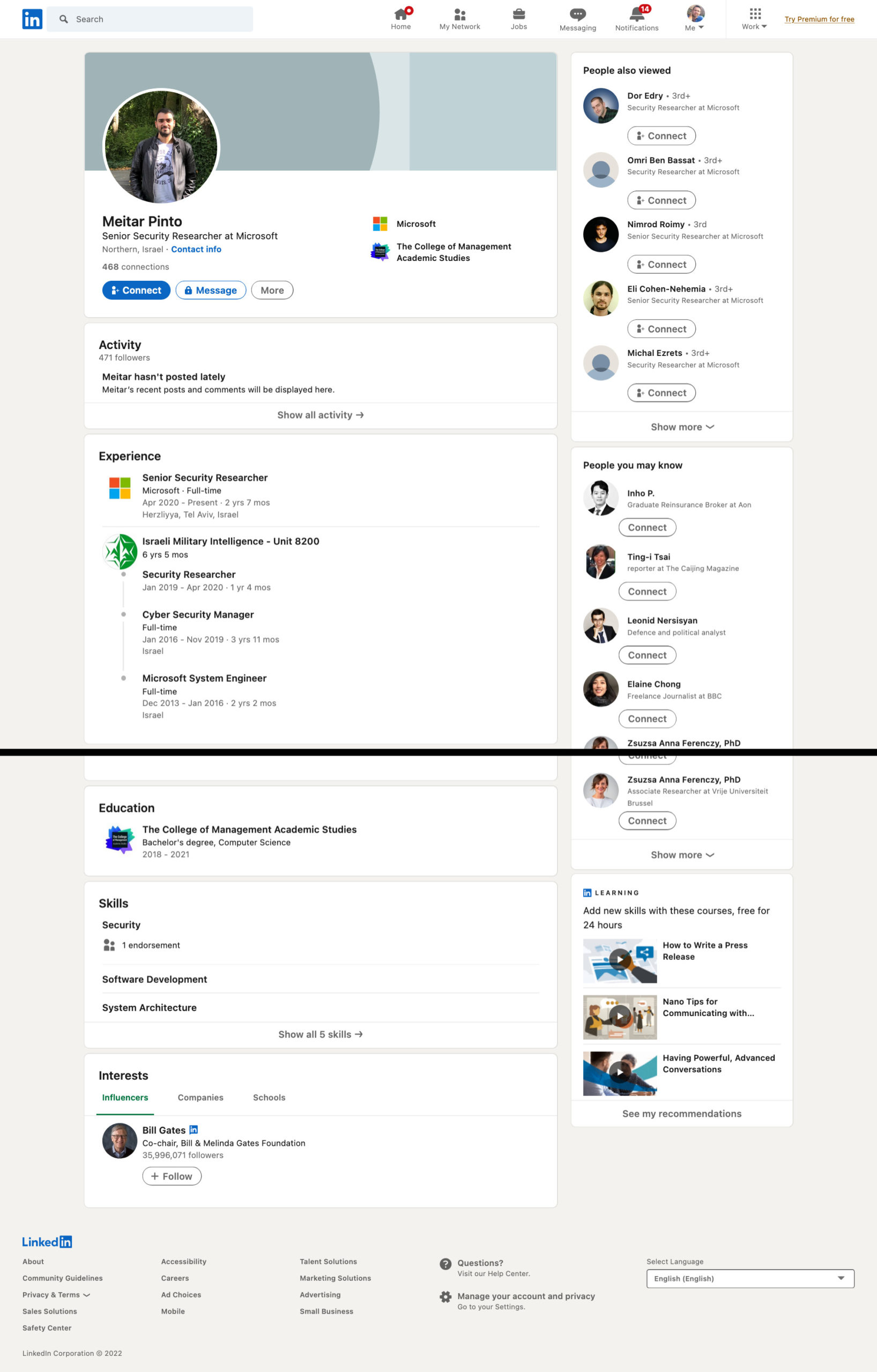
Task: Connect with Leonid Nersisyan
Action: click(647, 655)
